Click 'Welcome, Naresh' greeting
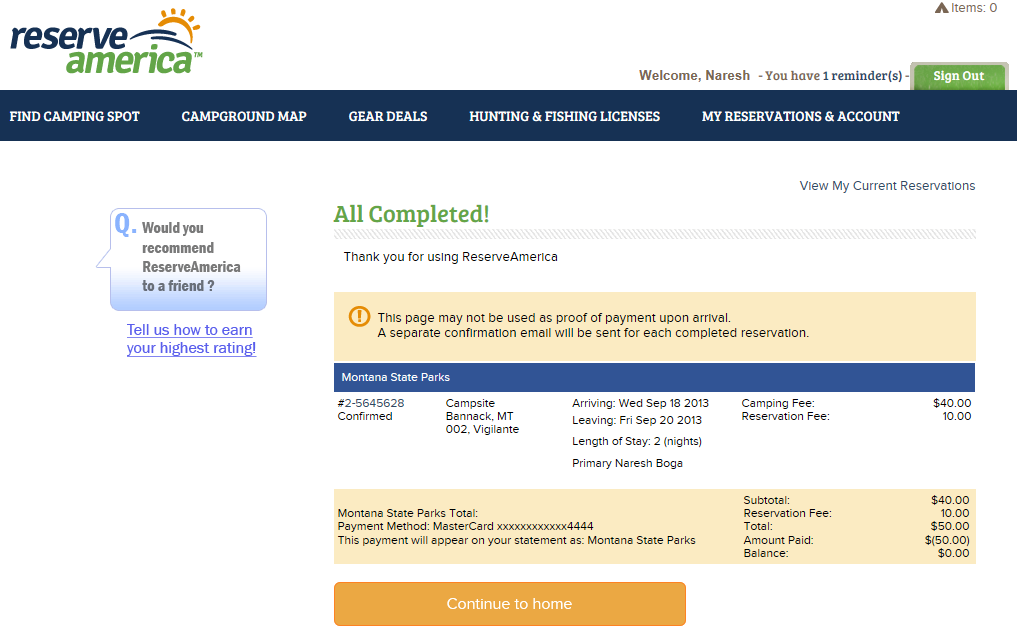Viewport: 1017px width, 639px height. 694,76
